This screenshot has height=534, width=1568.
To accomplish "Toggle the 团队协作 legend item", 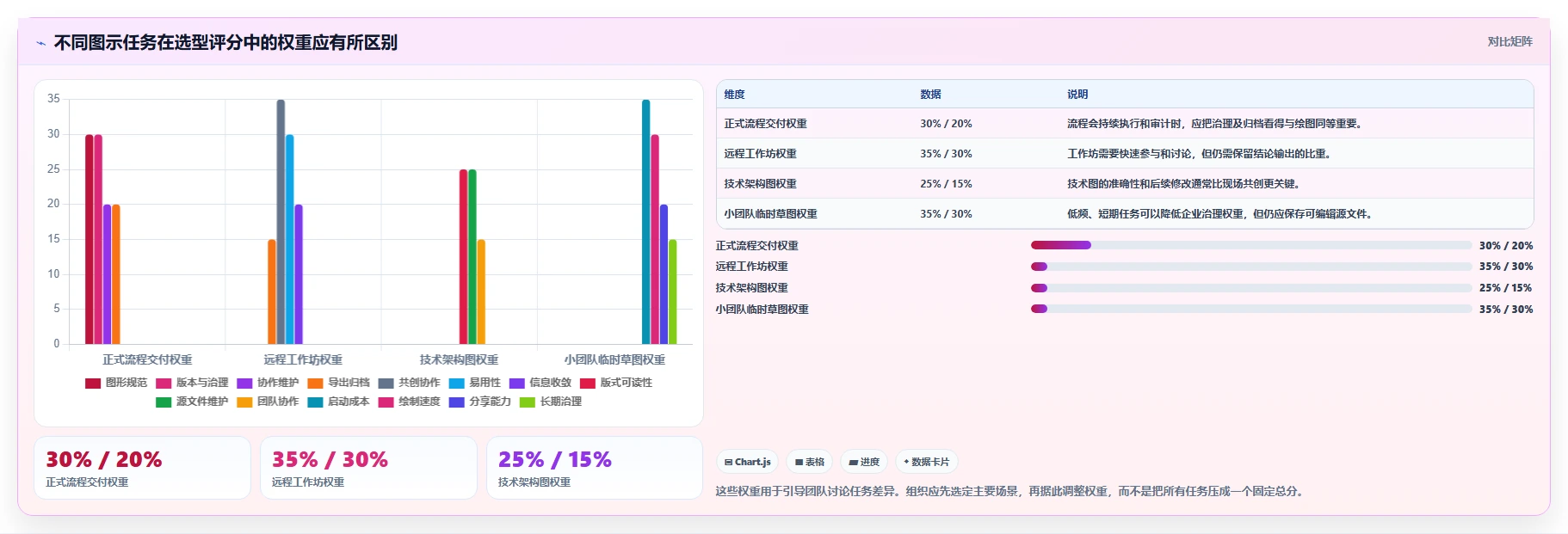I will coord(268,402).
